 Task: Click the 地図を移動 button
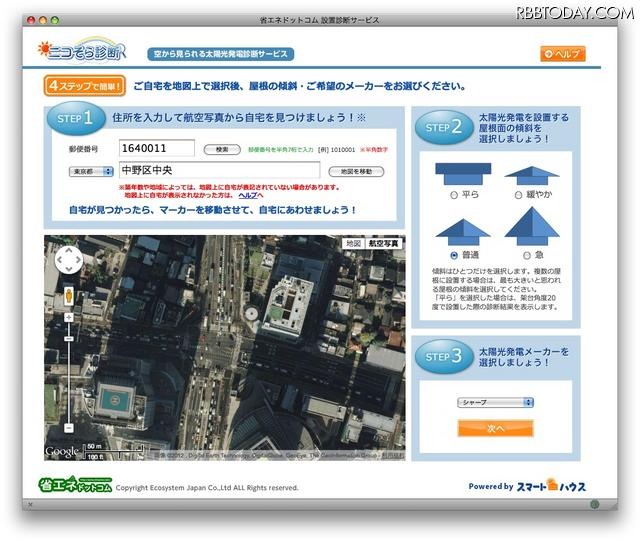[356, 171]
